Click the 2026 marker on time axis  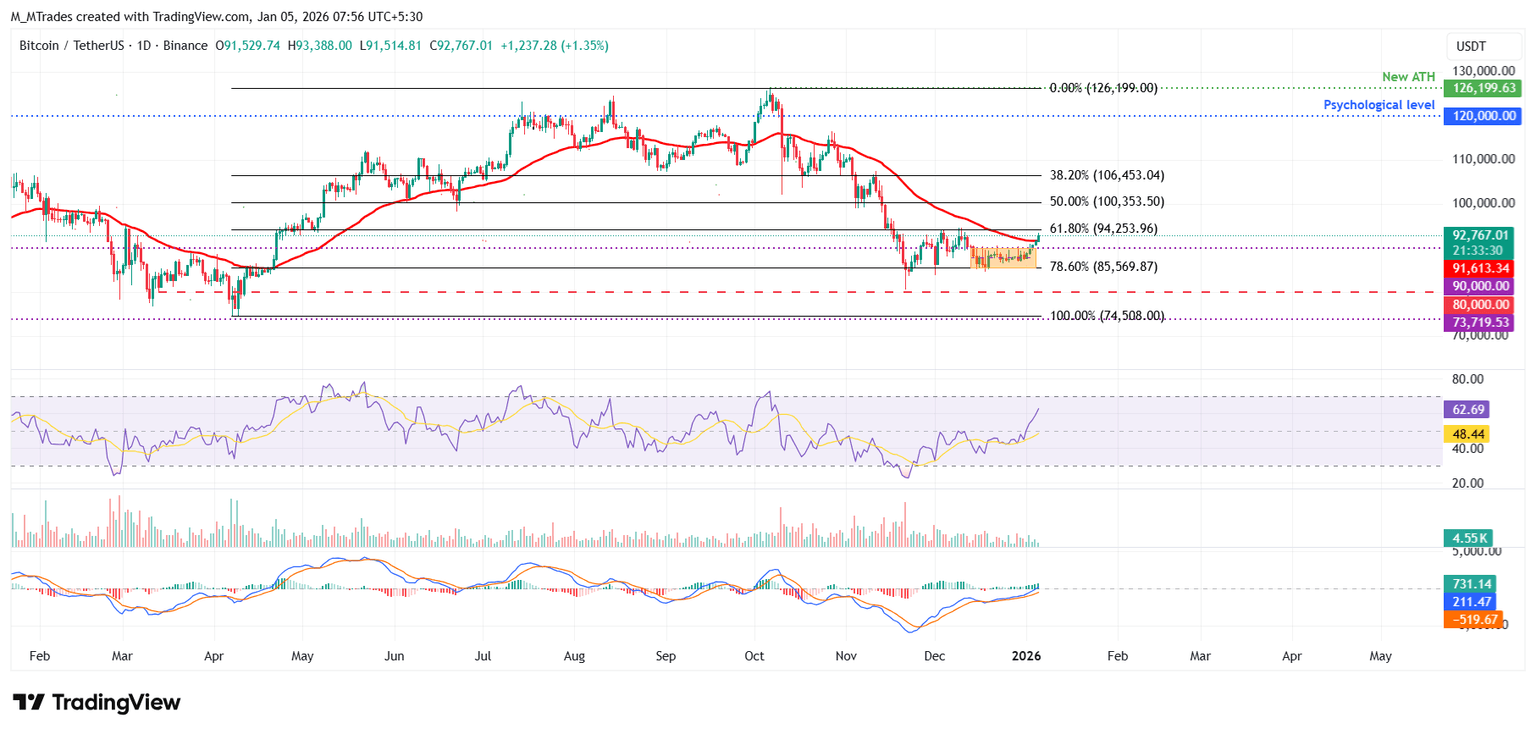click(1026, 657)
